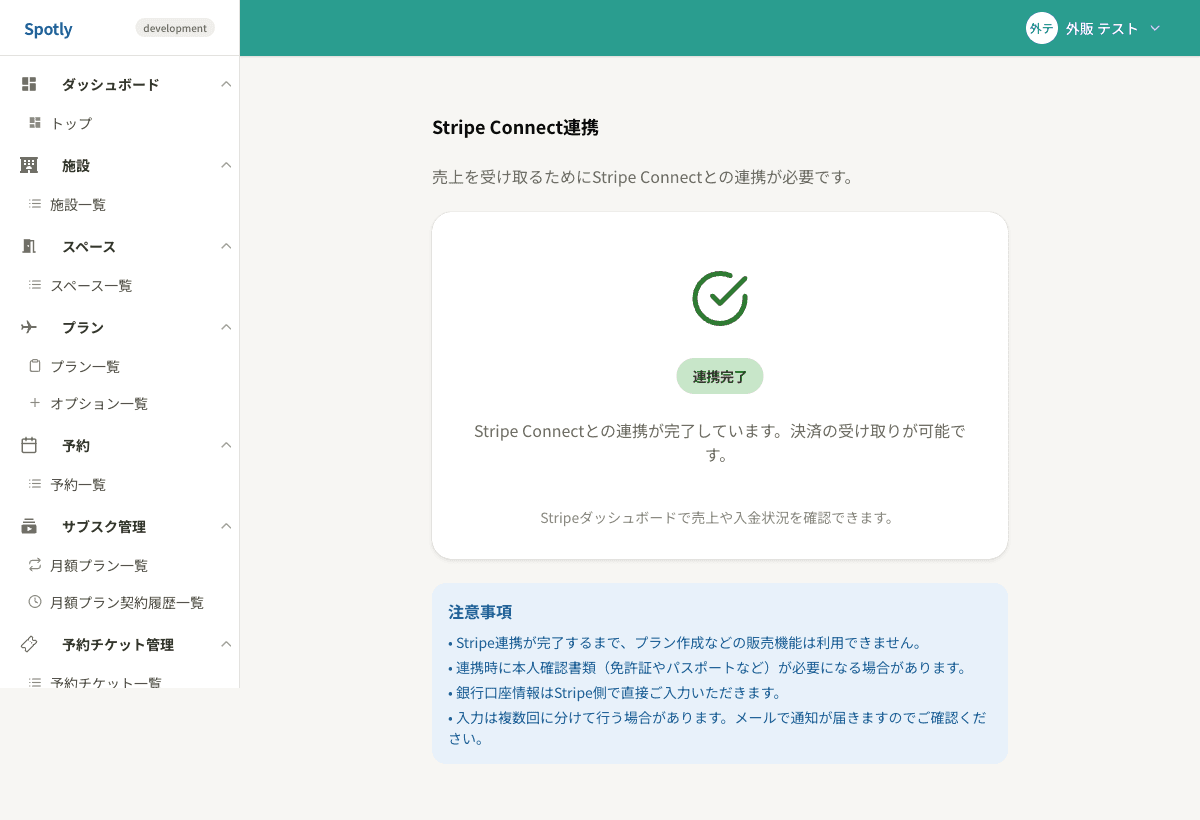The image size is (1200, 820).
Task: Click the ダッシュボード section header label
Action: (110, 84)
